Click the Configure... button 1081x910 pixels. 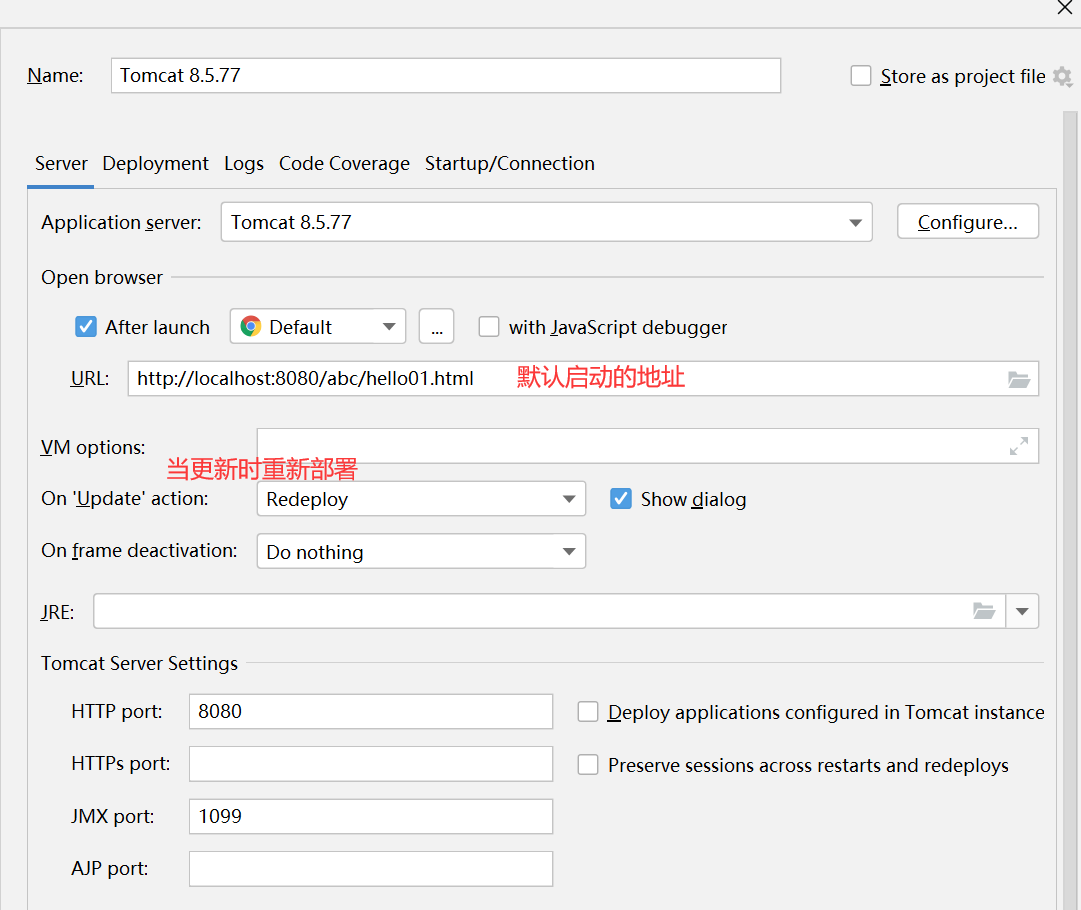[x=967, y=221]
